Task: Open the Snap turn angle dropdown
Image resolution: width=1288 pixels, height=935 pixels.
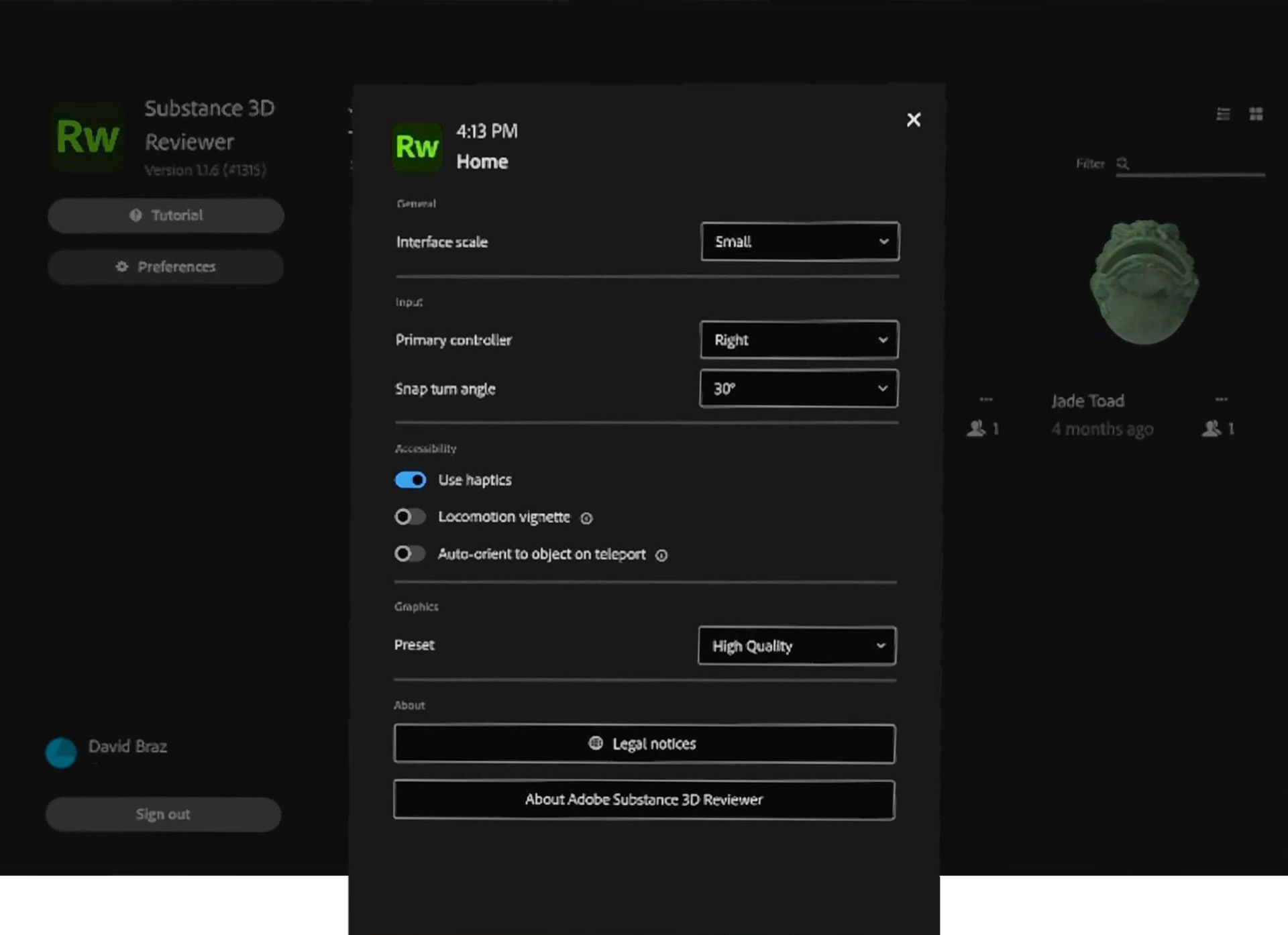Action: coord(798,388)
